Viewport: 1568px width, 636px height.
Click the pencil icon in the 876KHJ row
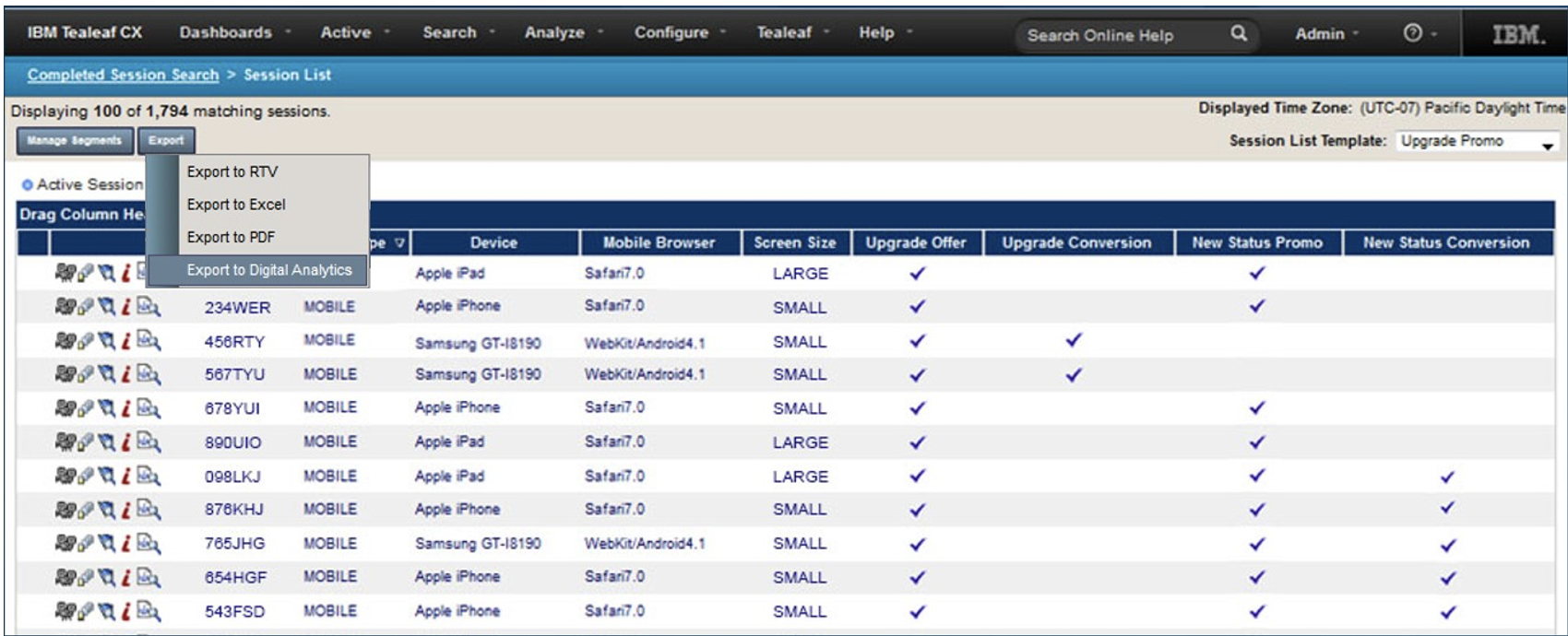[86, 509]
